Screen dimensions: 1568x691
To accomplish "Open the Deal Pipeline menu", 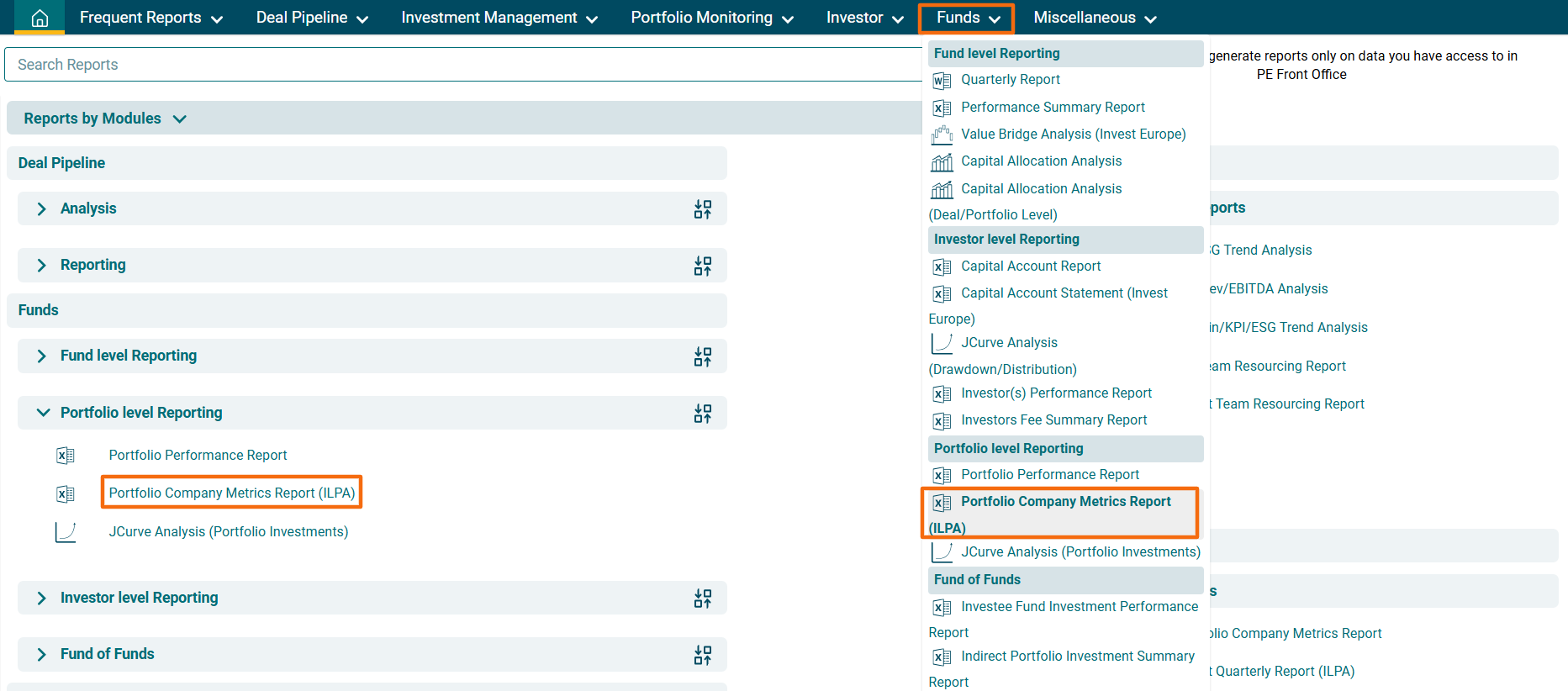I will pos(312,18).
